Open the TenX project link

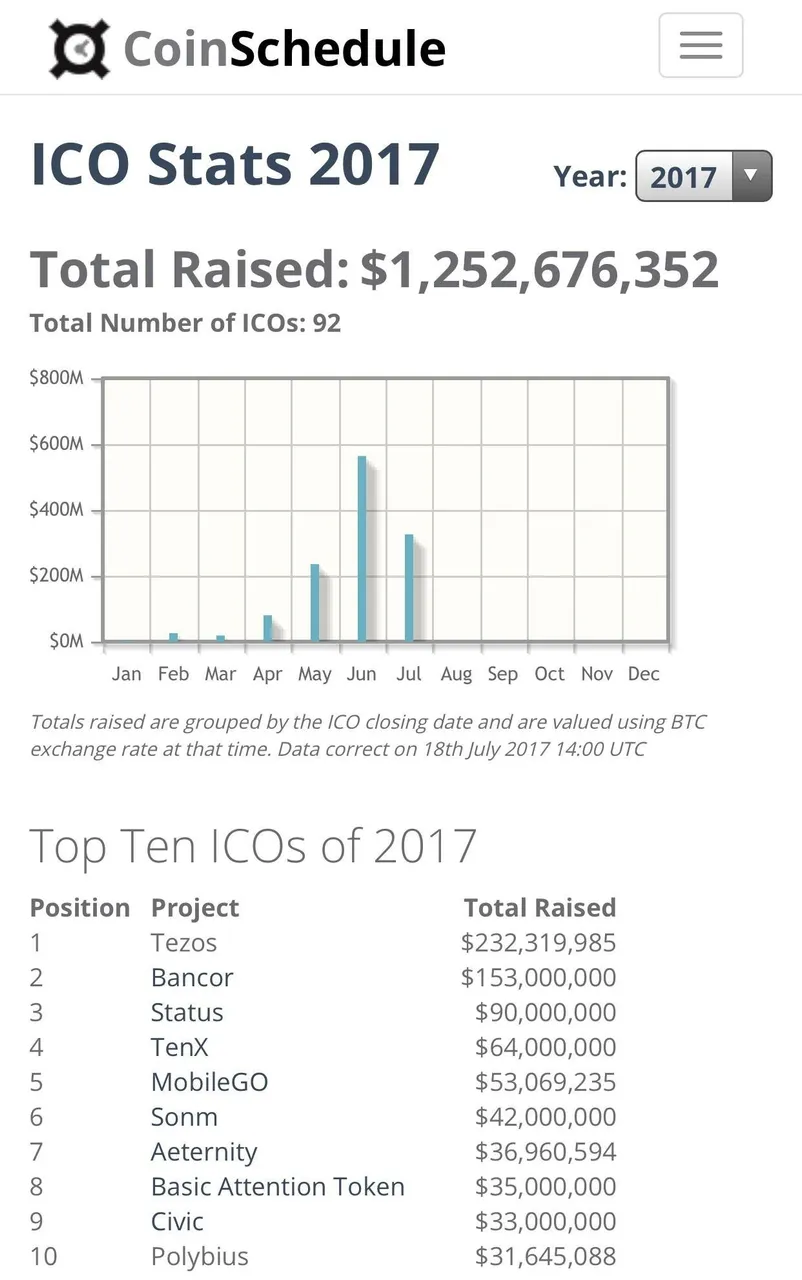(180, 1048)
